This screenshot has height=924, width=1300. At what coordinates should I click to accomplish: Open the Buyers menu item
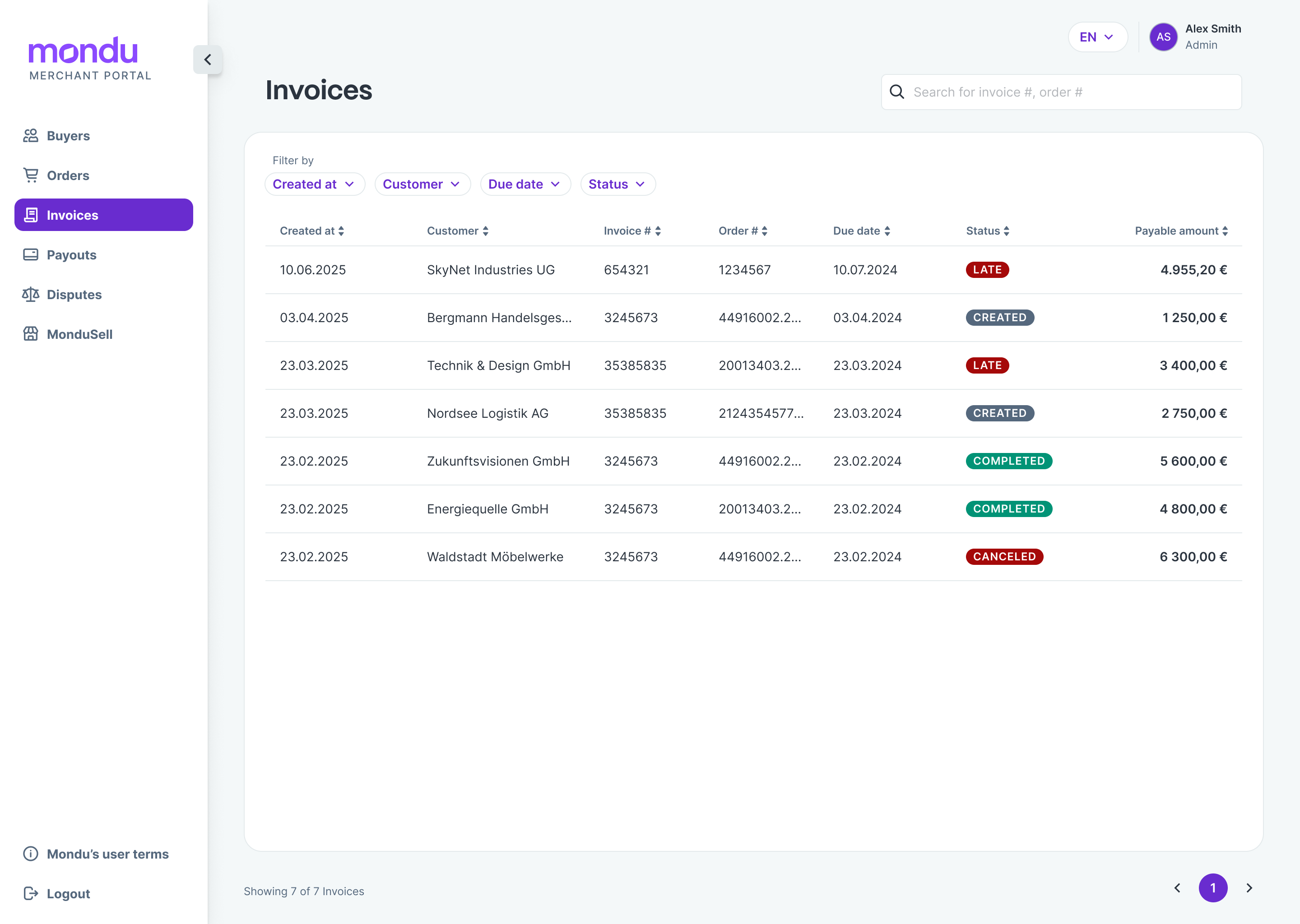click(68, 136)
